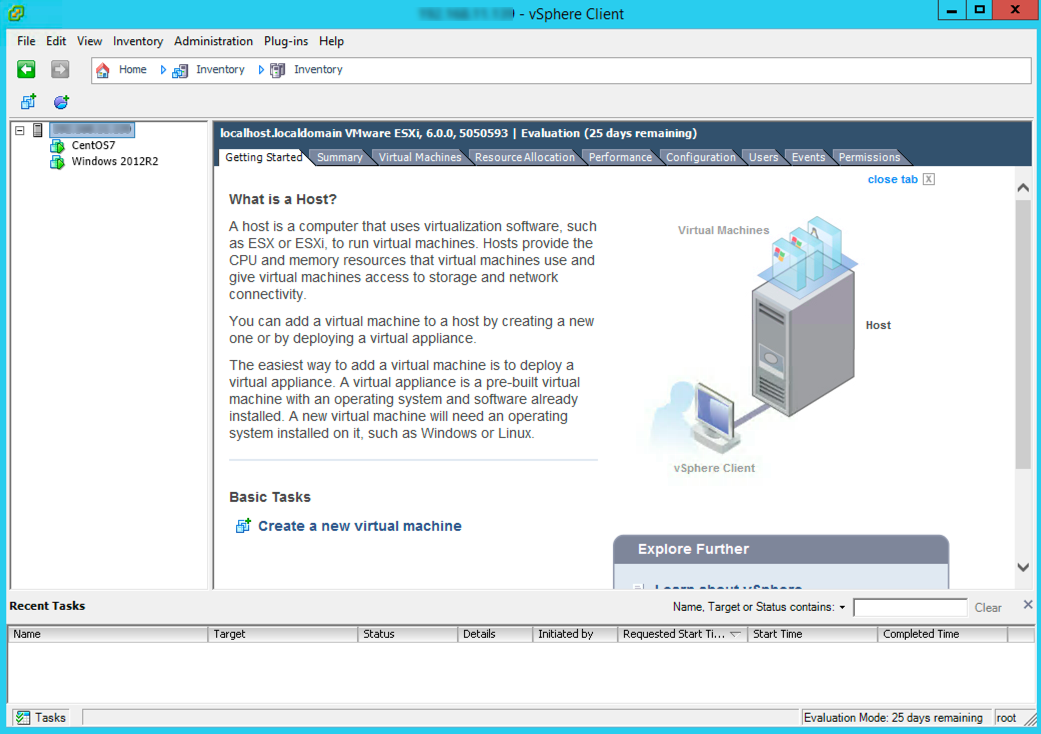Open the Plug-ins menu
1041x734 pixels.
click(x=286, y=41)
